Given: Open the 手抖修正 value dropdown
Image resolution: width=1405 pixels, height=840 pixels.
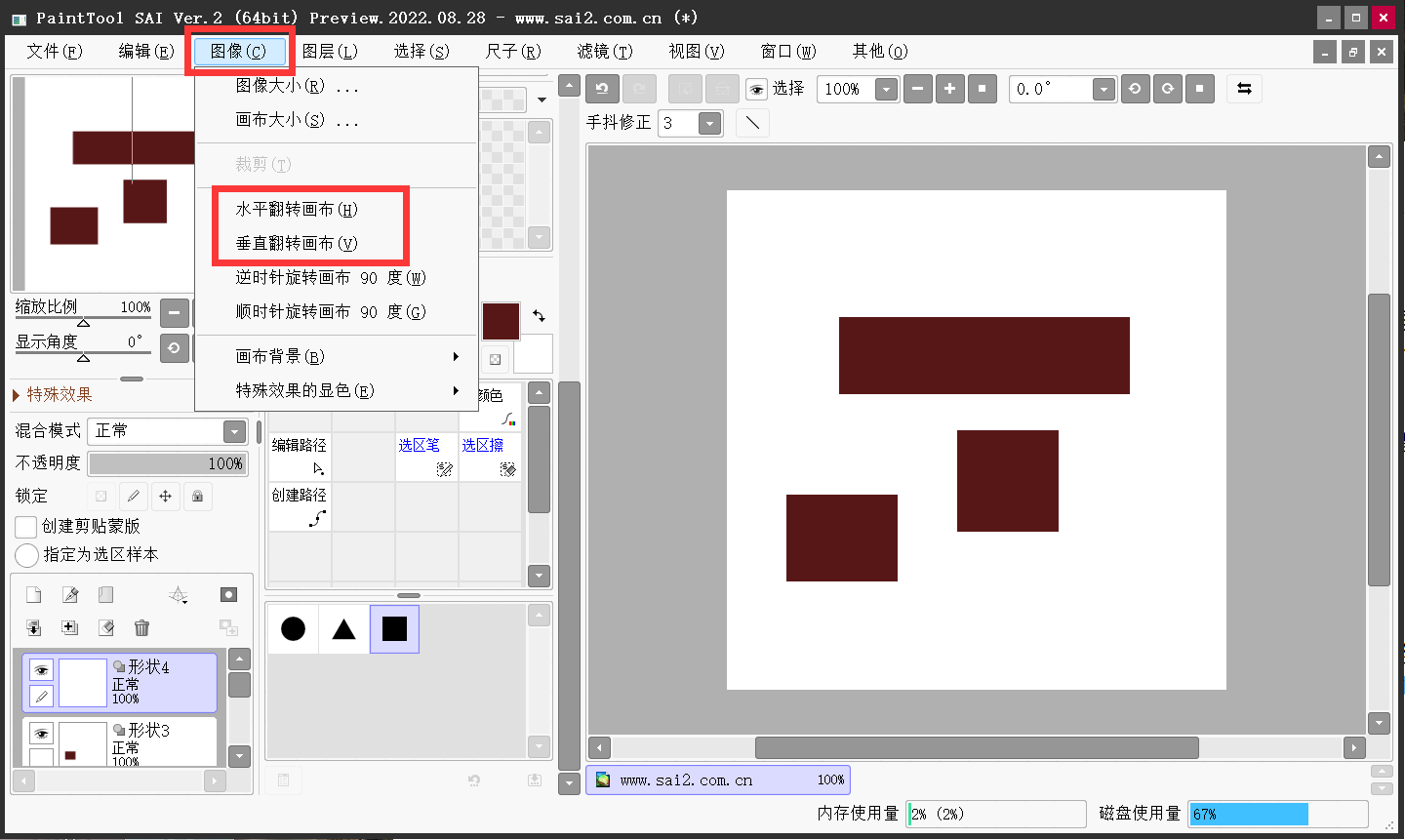Looking at the screenshot, I should pyautogui.click(x=710, y=124).
